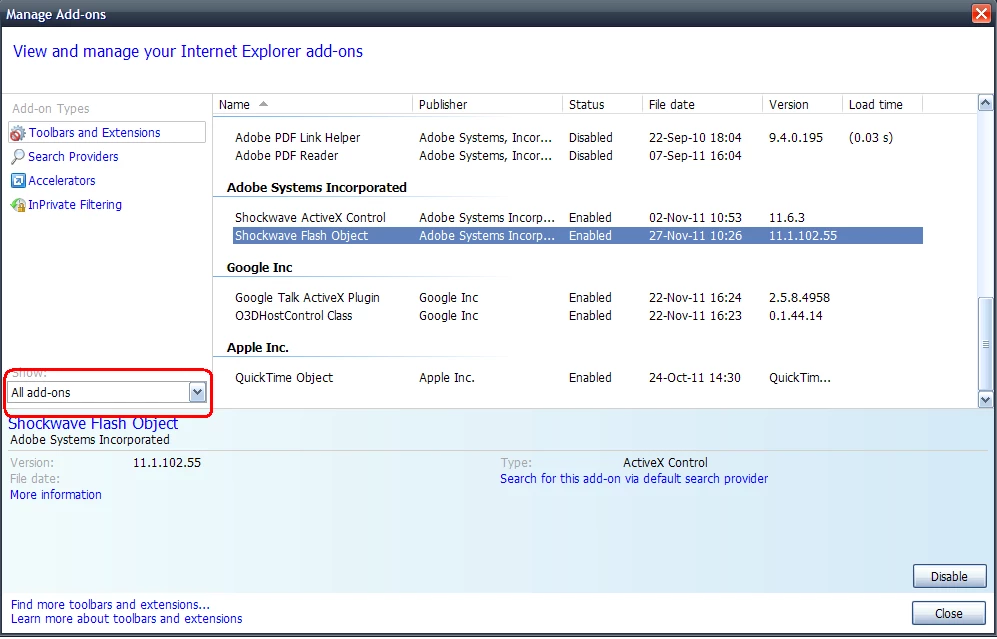Select the Google Talk ActiveX Plugin row
This screenshot has height=639, width=997.
pyautogui.click(x=577, y=298)
